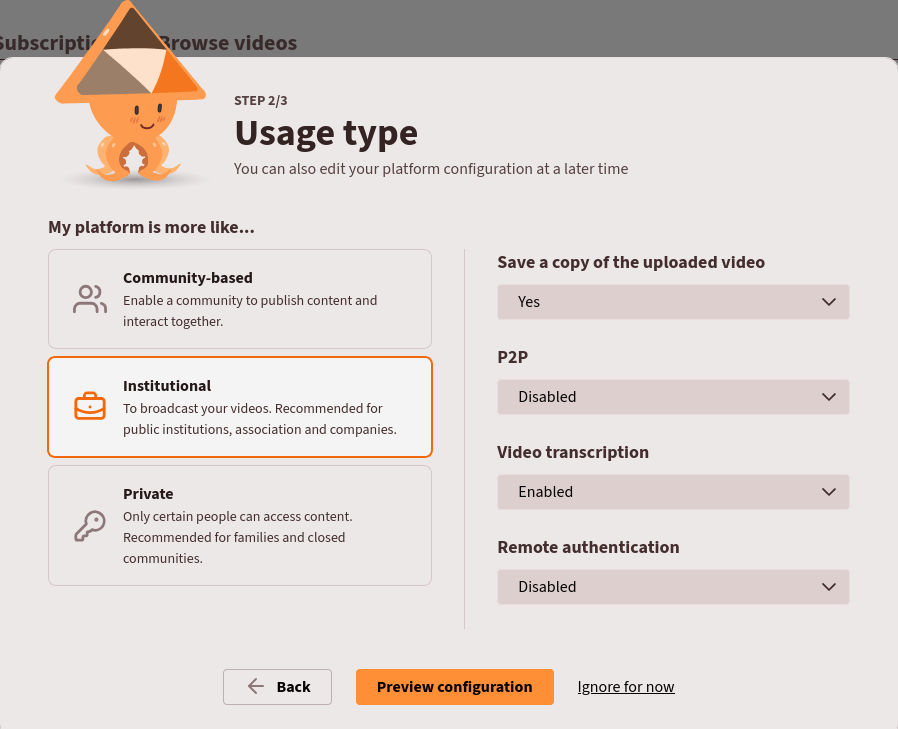Click the Institutional briefcase icon

(89, 406)
